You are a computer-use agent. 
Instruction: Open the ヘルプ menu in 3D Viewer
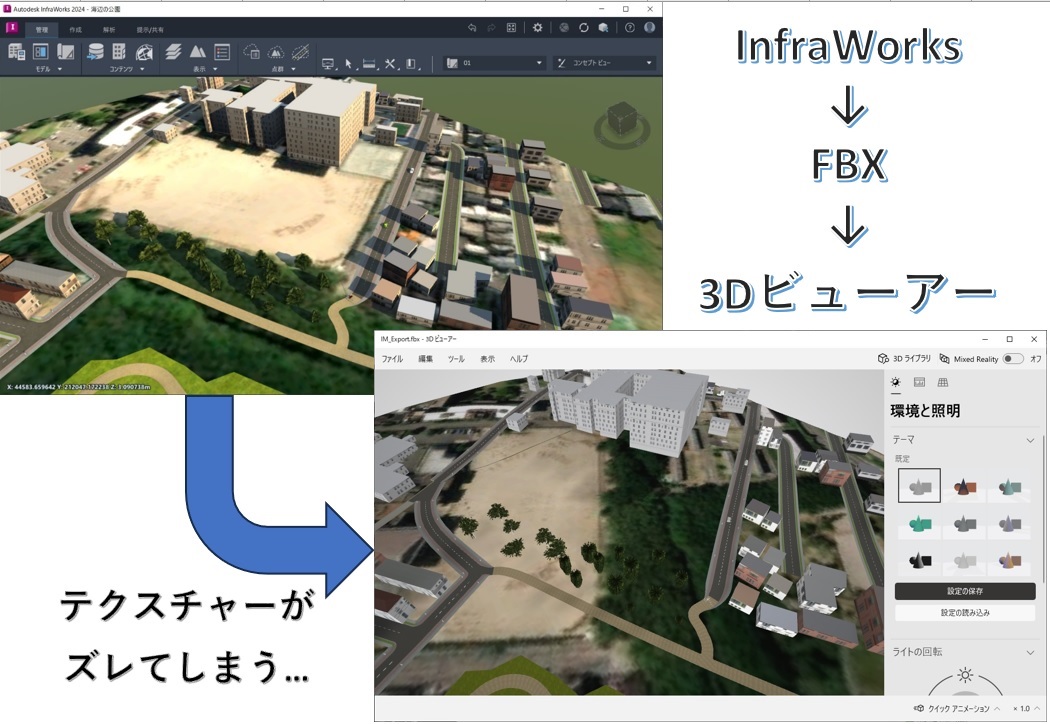[x=519, y=359]
